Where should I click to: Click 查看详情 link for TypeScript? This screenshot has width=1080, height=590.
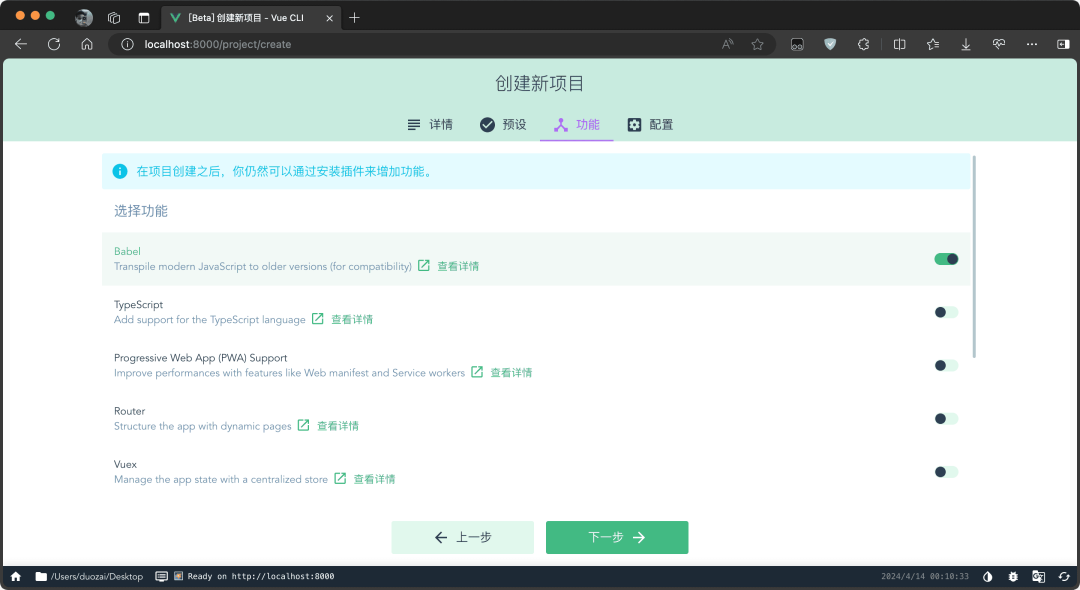pyautogui.click(x=352, y=319)
